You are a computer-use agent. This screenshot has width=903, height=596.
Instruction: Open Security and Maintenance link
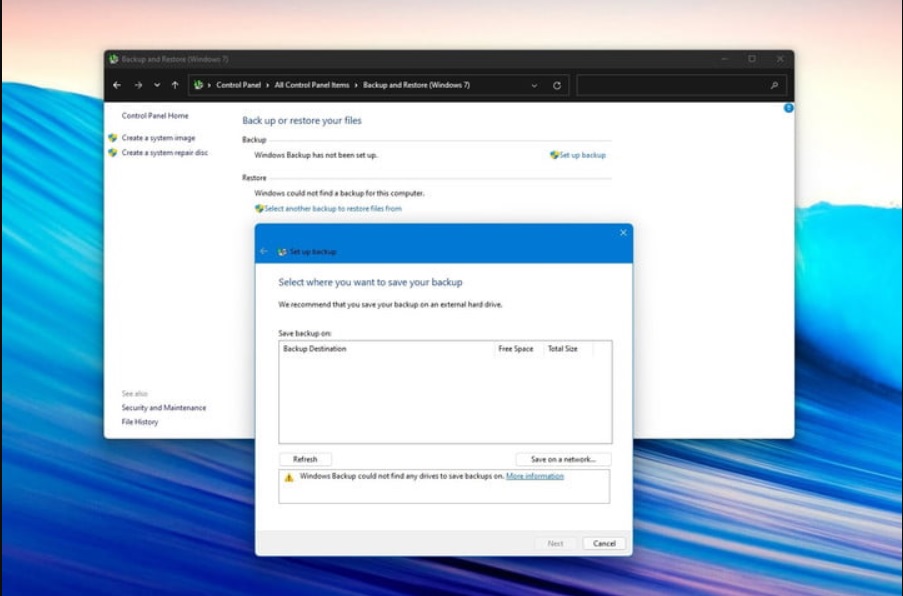(164, 408)
